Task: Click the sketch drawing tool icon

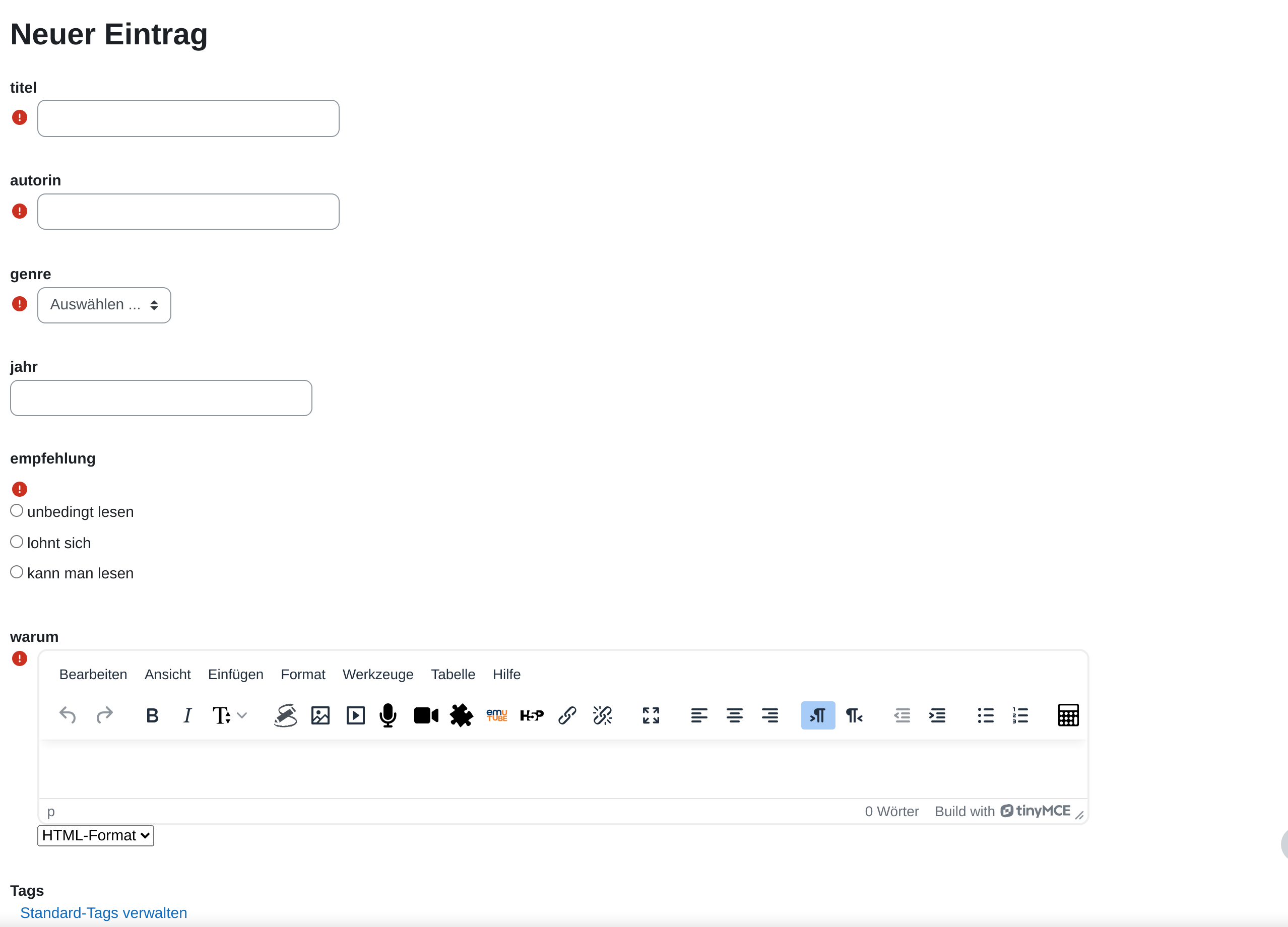Action: [286, 715]
